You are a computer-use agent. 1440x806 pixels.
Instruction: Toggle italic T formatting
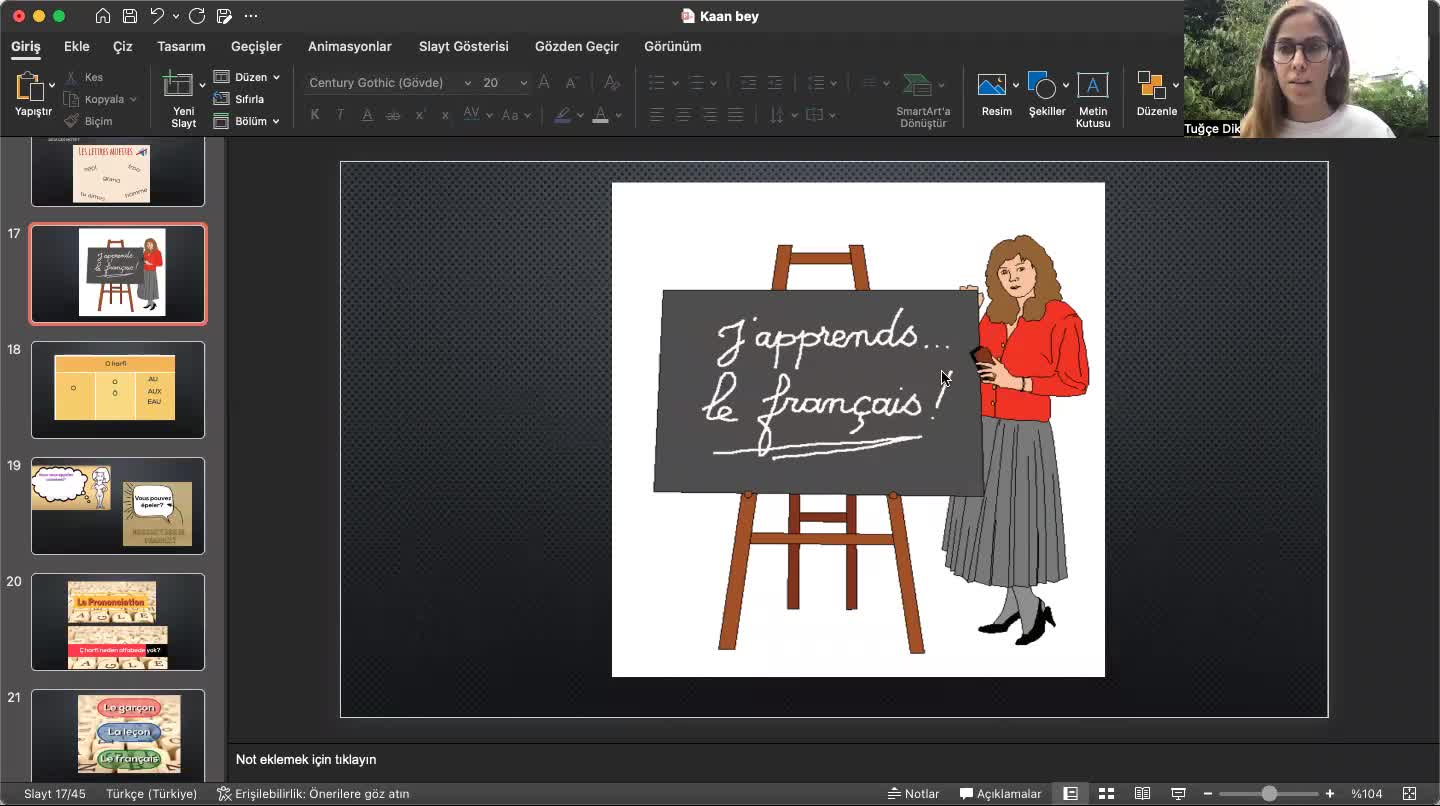click(x=340, y=115)
